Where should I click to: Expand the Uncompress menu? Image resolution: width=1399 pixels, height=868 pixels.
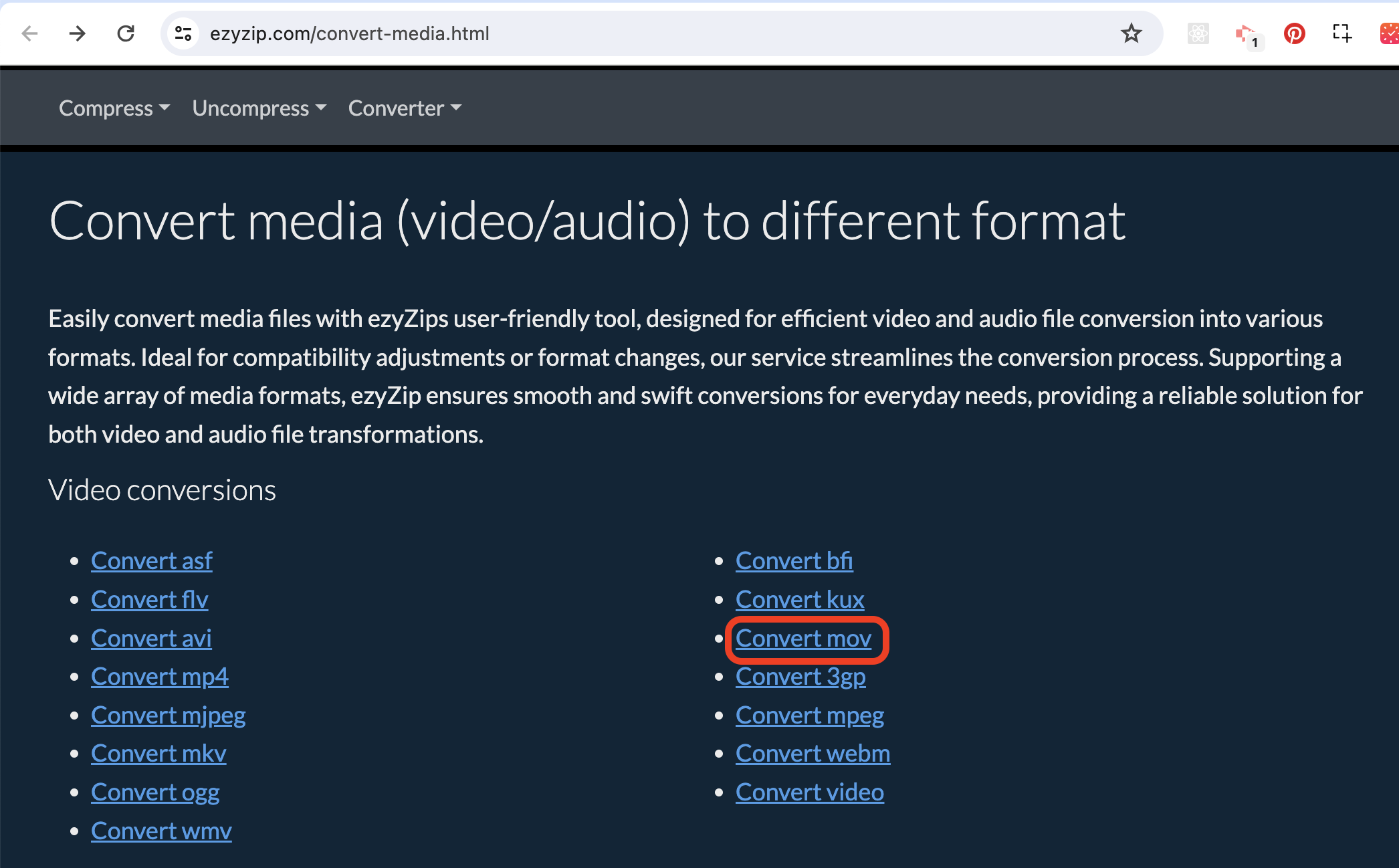259,108
